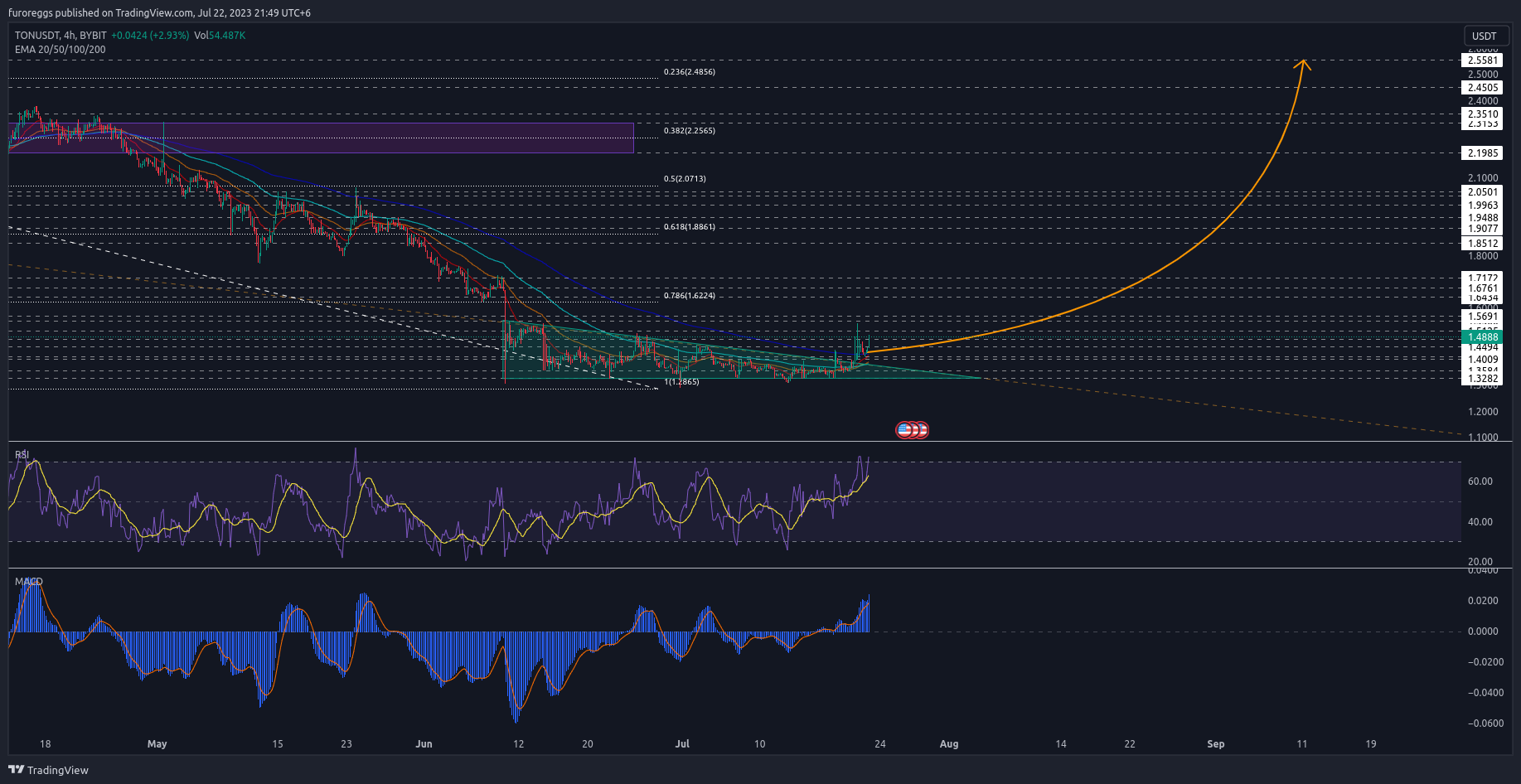Click the 1.4009 price level label
The image size is (1521, 784).
click(1482, 360)
